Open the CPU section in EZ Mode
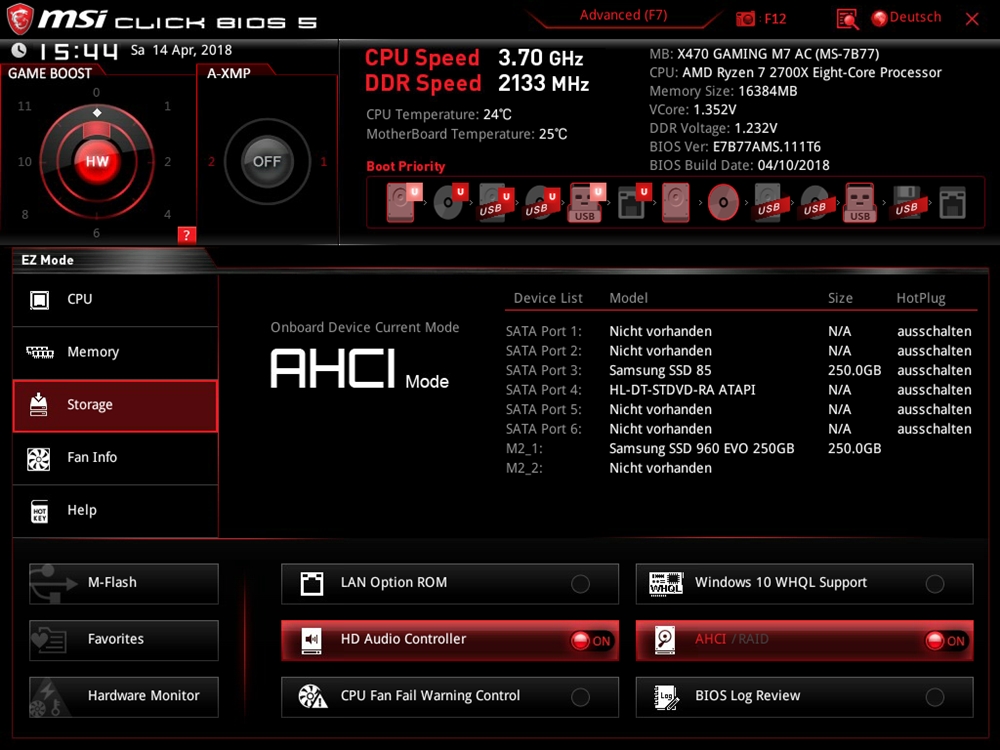The width and height of the screenshot is (1000, 750). click(x=115, y=299)
